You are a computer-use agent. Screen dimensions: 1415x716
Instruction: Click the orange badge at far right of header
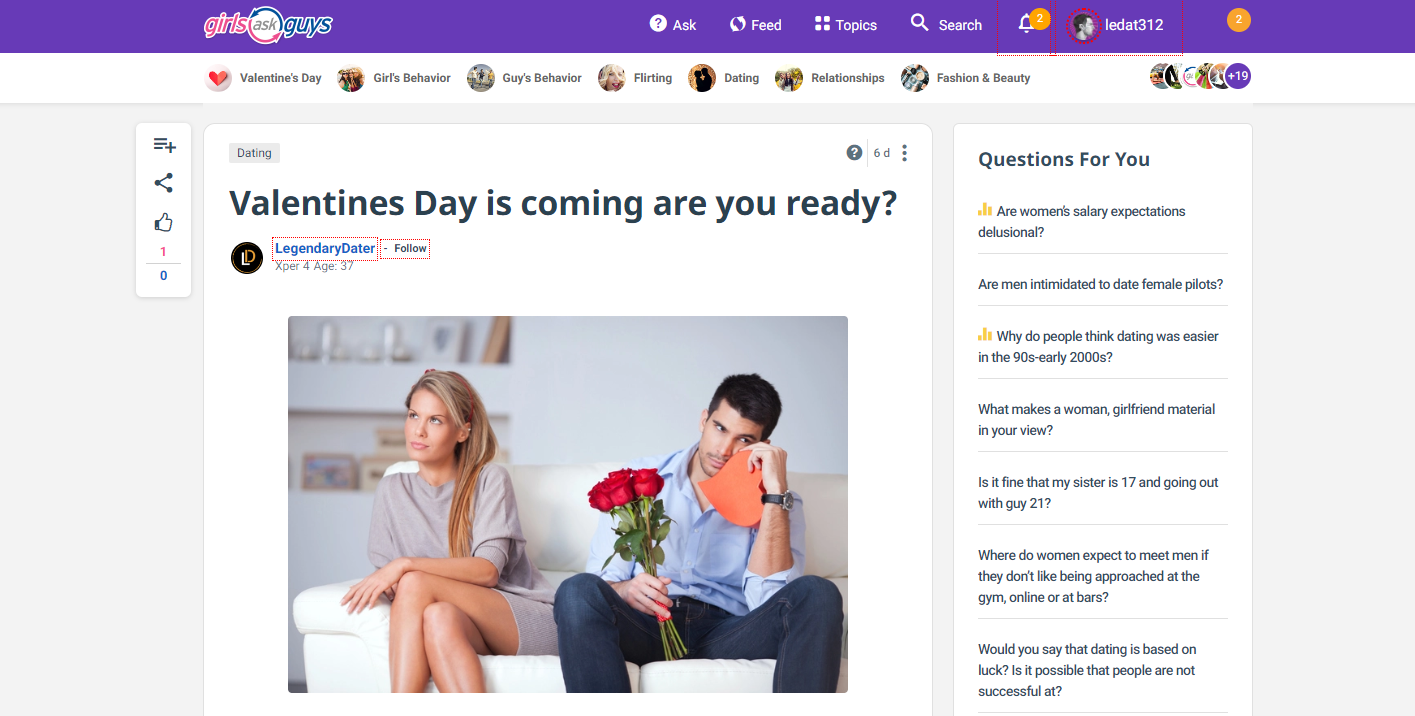[1239, 20]
